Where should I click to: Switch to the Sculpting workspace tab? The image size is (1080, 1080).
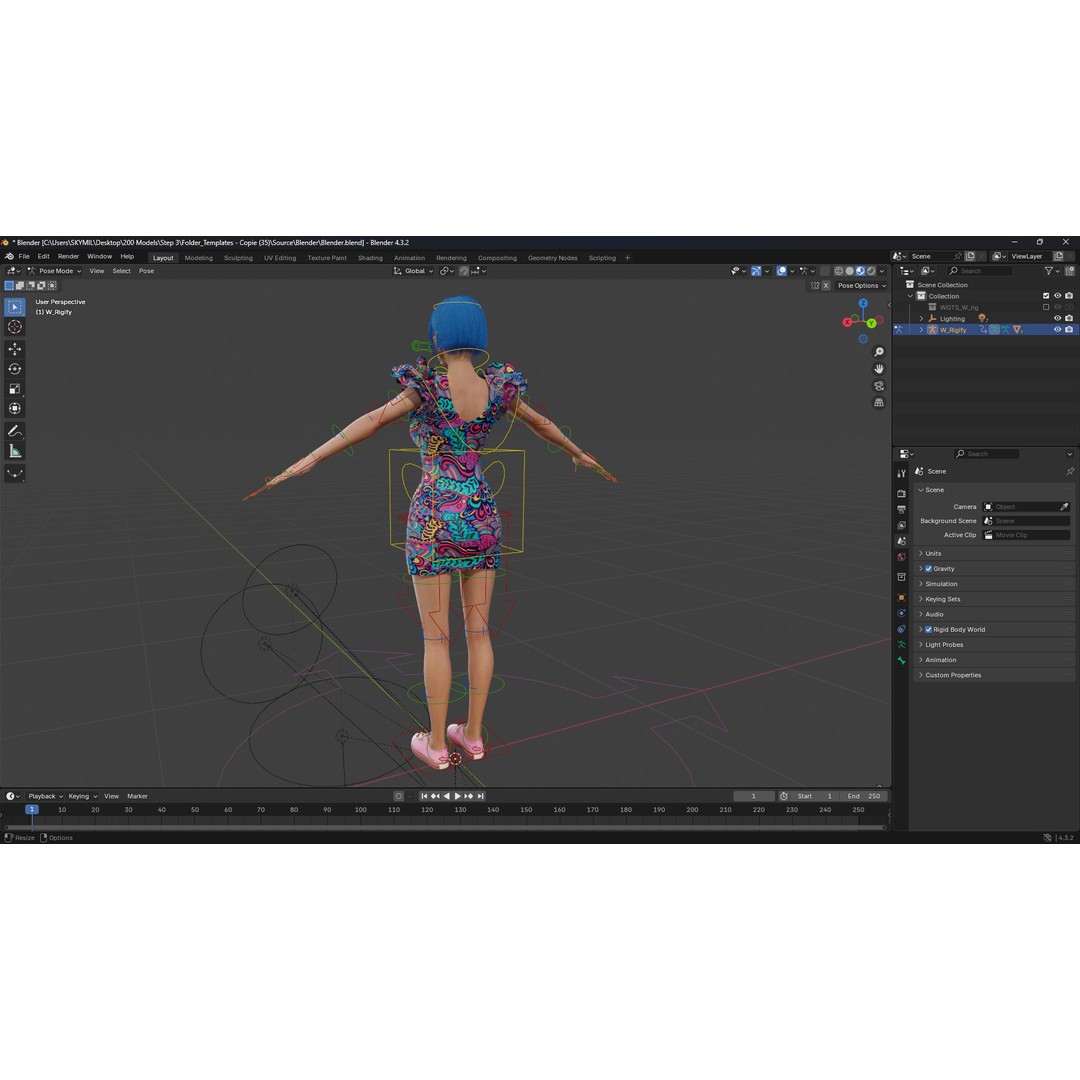238,258
